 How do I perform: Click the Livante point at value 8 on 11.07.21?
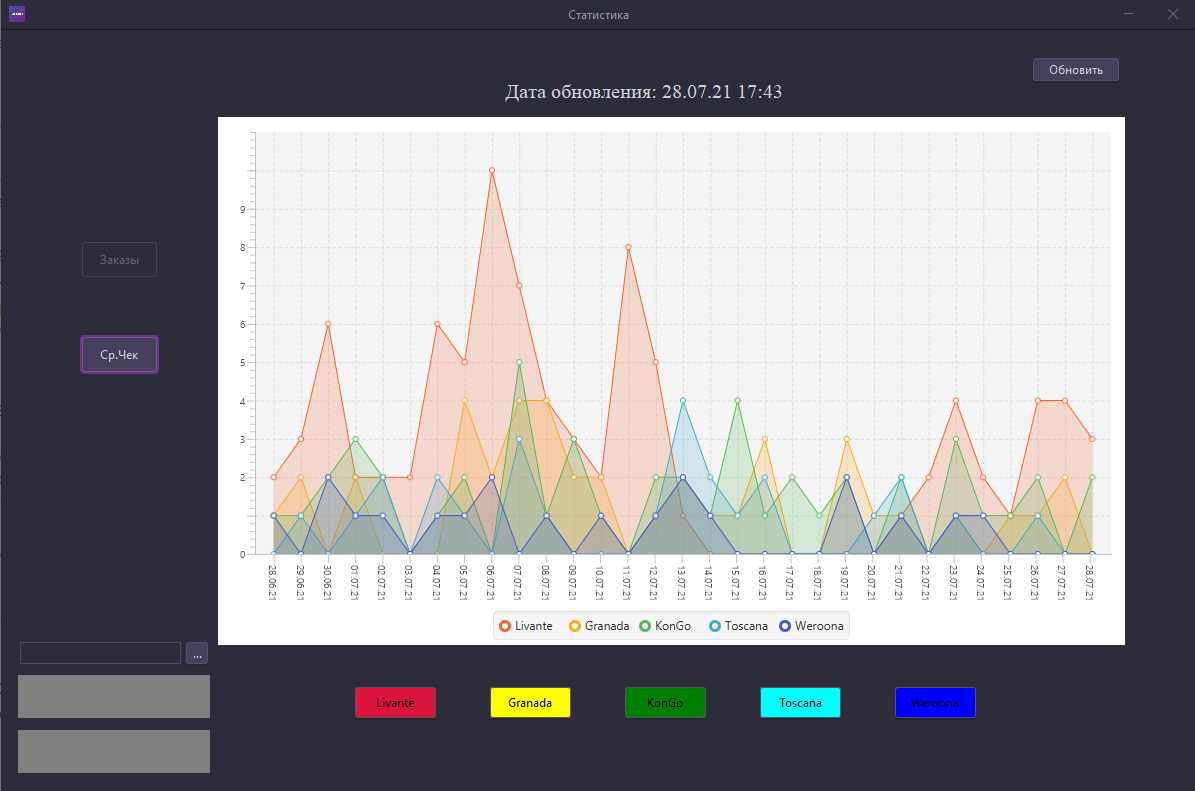(629, 247)
